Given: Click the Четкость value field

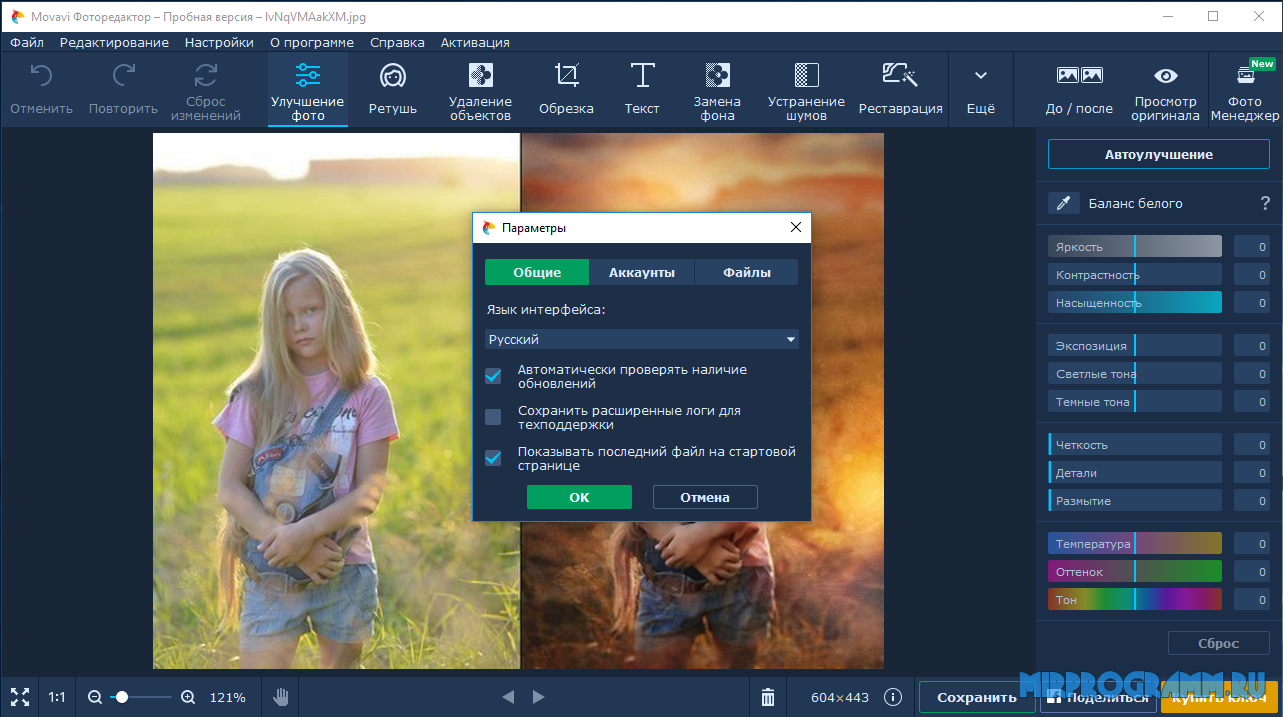Looking at the screenshot, I should coord(1252,444).
